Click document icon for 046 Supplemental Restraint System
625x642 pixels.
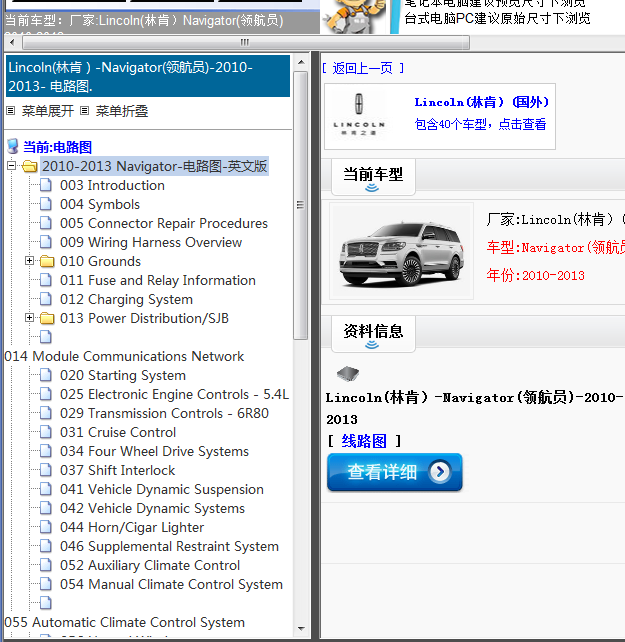(46, 546)
